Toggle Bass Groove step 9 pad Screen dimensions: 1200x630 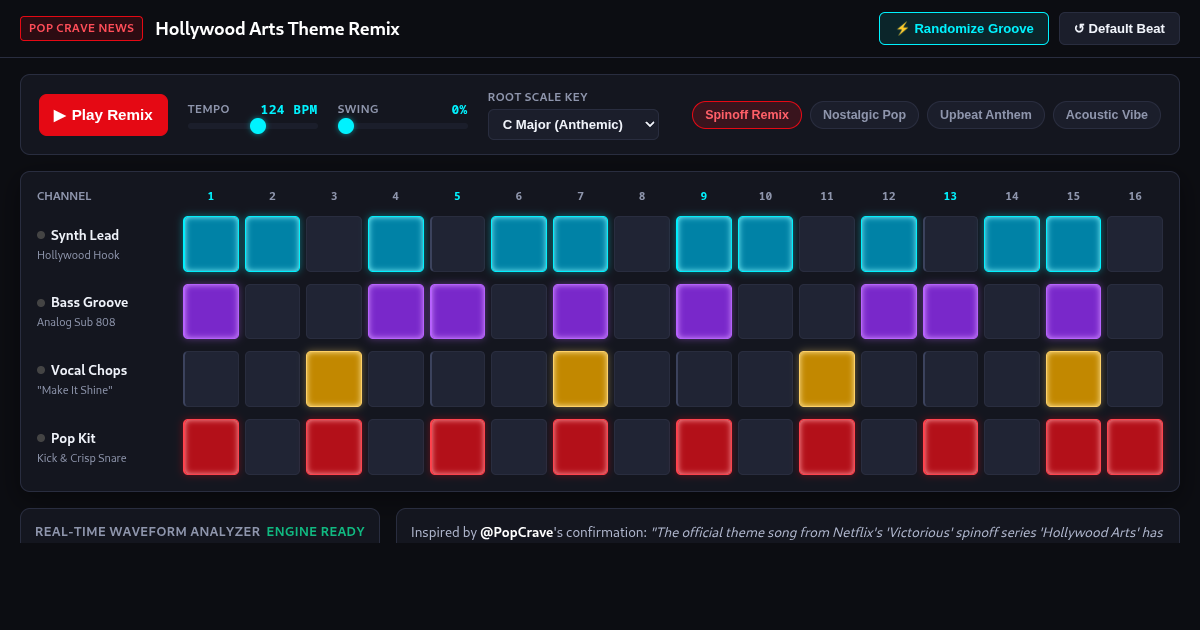(x=704, y=311)
